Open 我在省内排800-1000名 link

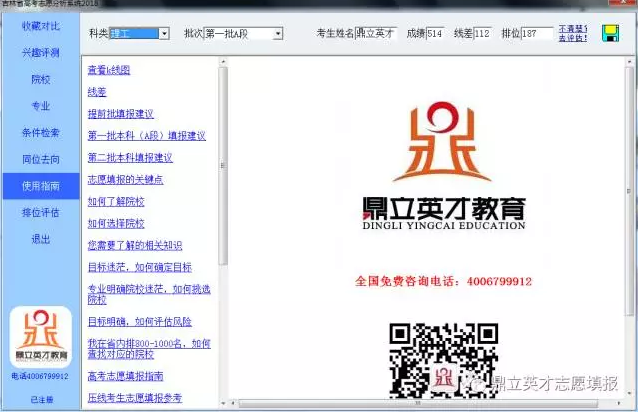tap(149, 349)
